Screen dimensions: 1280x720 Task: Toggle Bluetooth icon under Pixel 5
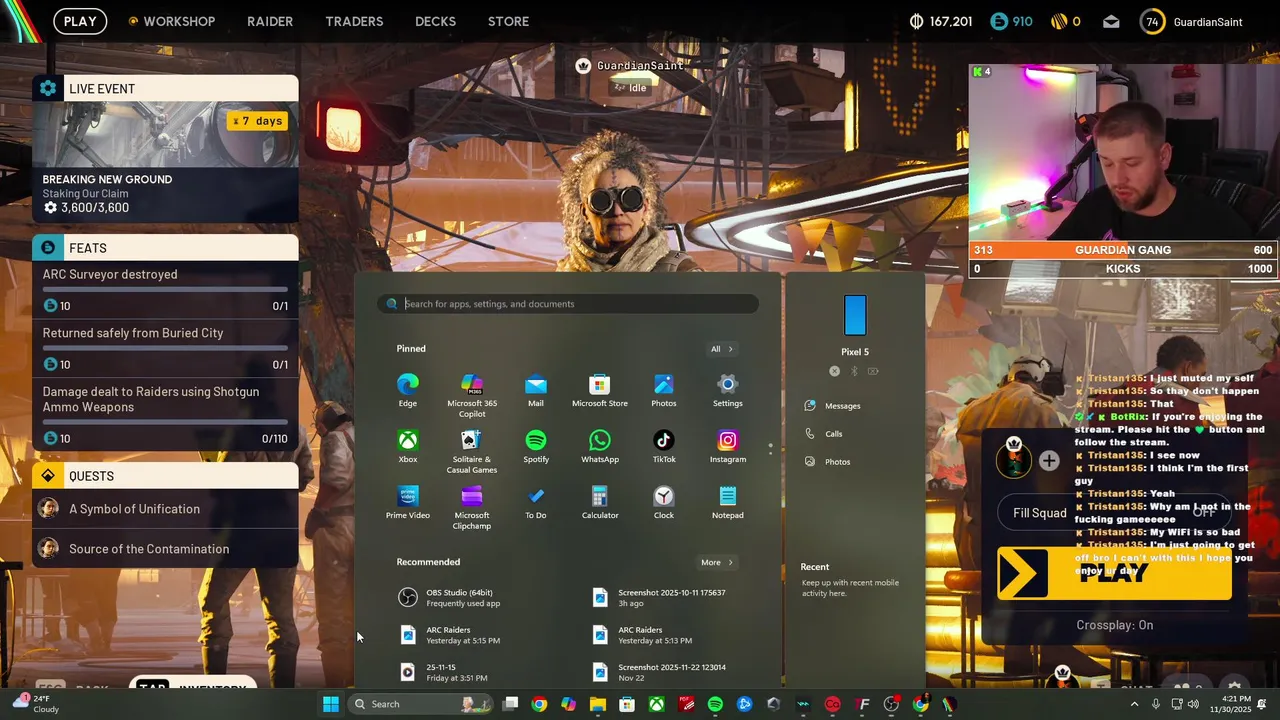pyautogui.click(x=854, y=371)
